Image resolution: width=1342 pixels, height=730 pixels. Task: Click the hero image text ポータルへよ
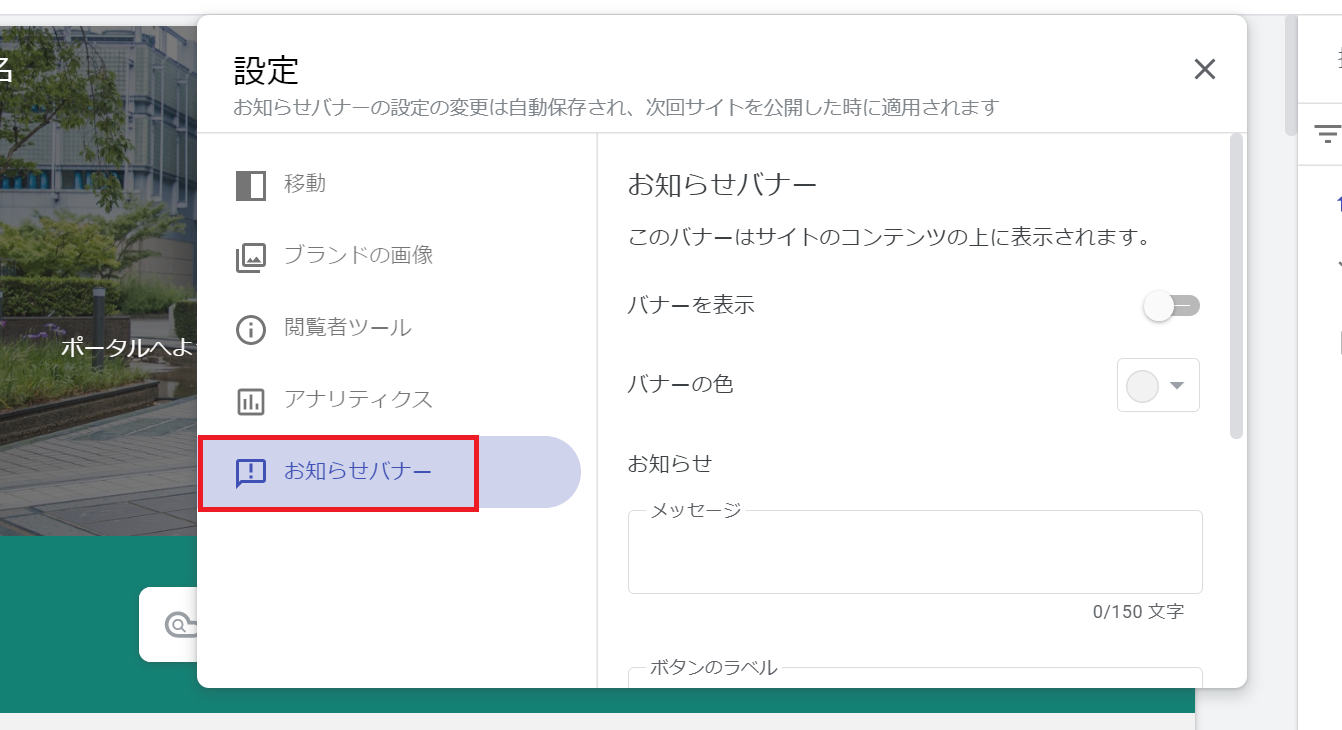pyautogui.click(x=130, y=348)
